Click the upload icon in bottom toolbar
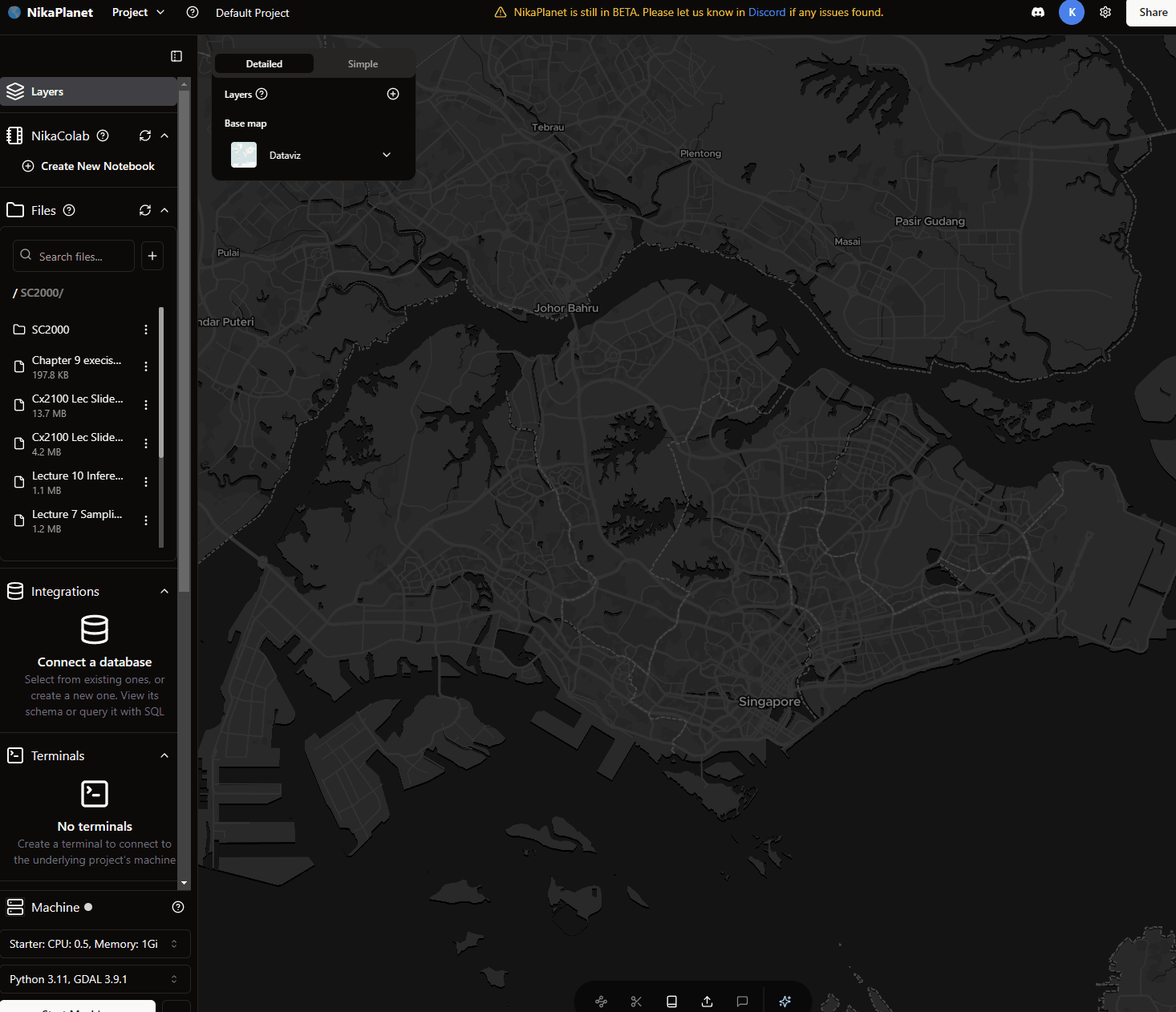Screen dimensions: 1176x1012 [x=707, y=1002]
